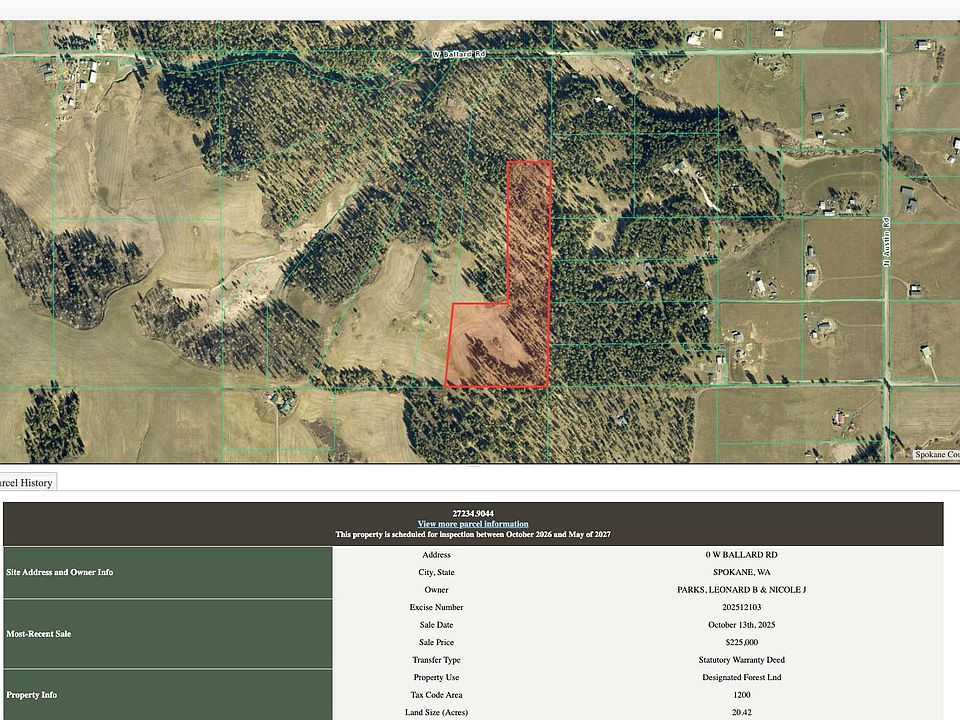
Task: Select tax code area value 1200
Action: (x=741, y=695)
